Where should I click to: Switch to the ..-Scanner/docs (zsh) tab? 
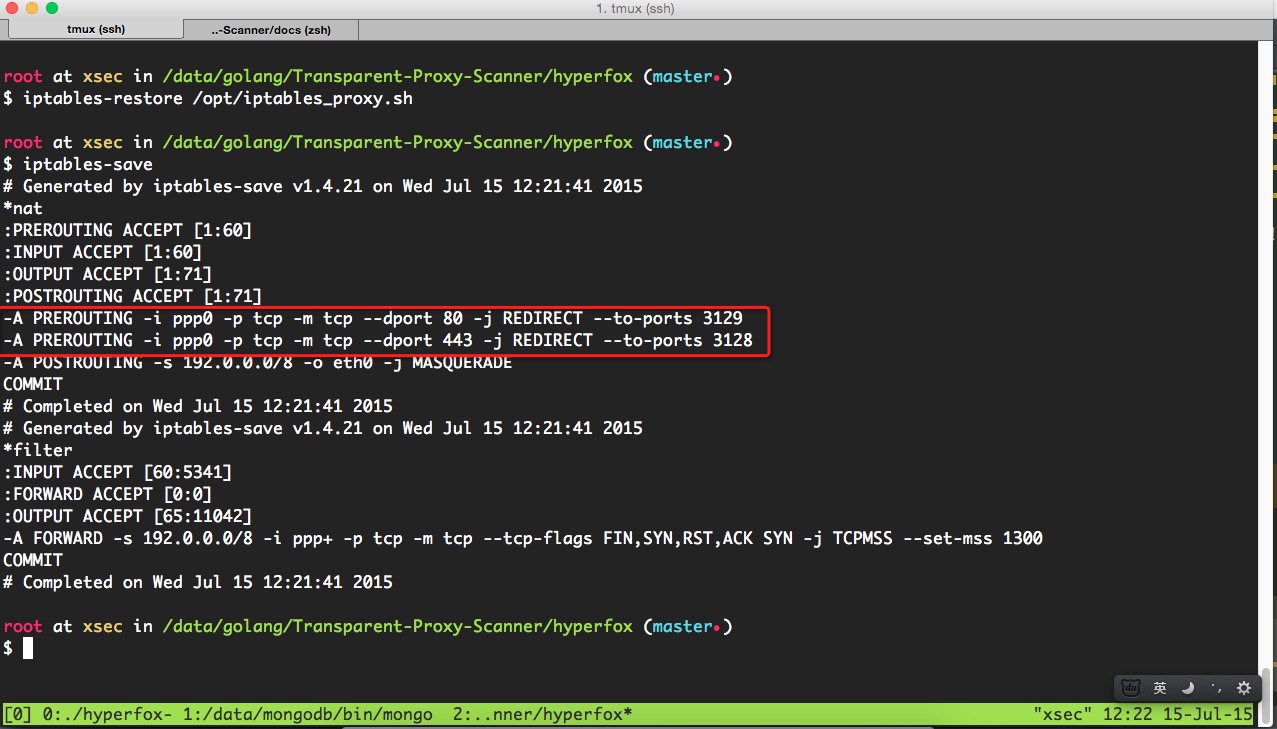[x=271, y=30]
